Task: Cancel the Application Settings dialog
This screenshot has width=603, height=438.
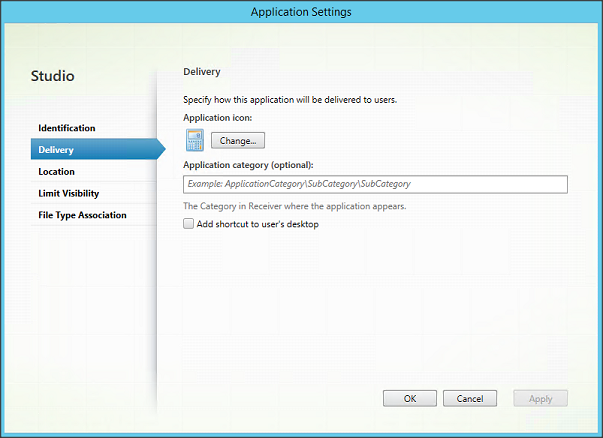Action: tap(470, 398)
